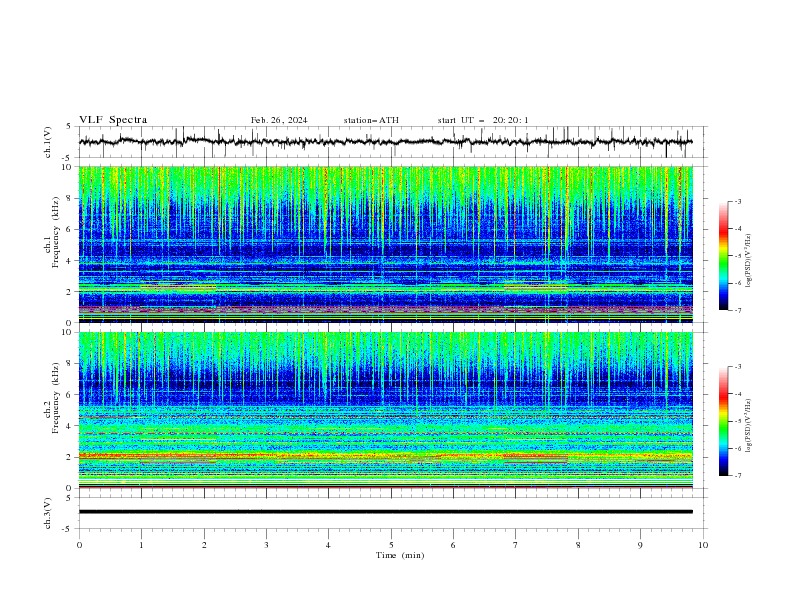Click the 'Time (min)' axis label
The width and height of the screenshot is (792, 612).
[x=400, y=555]
